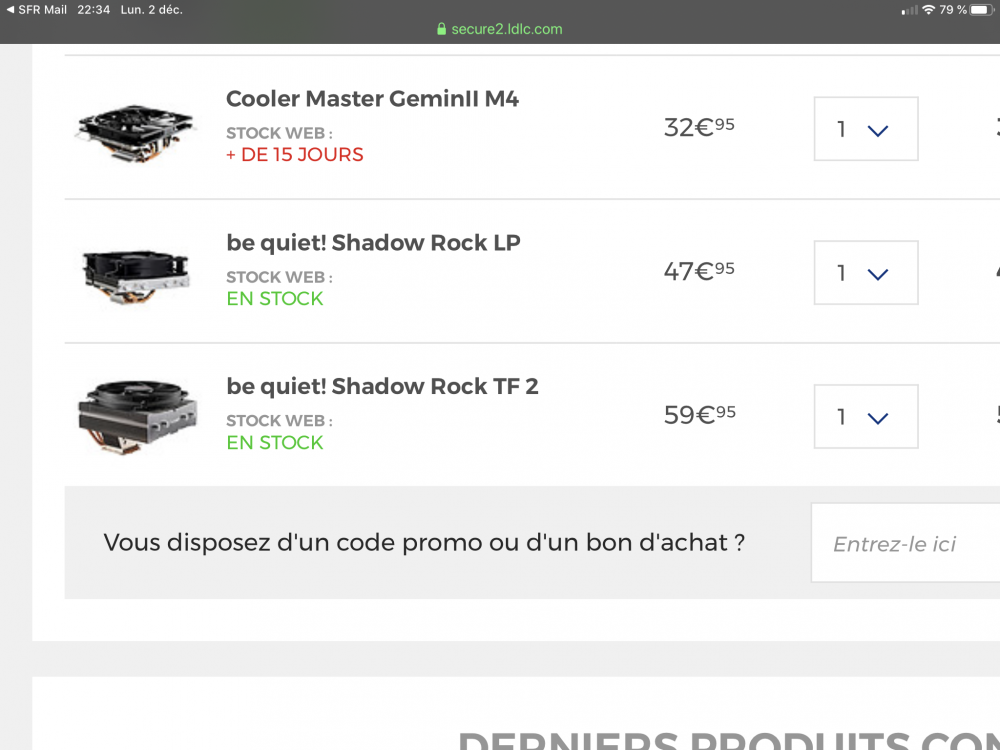This screenshot has width=1000, height=750.
Task: Tap the green lock icon in address bar
Action: [x=441, y=29]
